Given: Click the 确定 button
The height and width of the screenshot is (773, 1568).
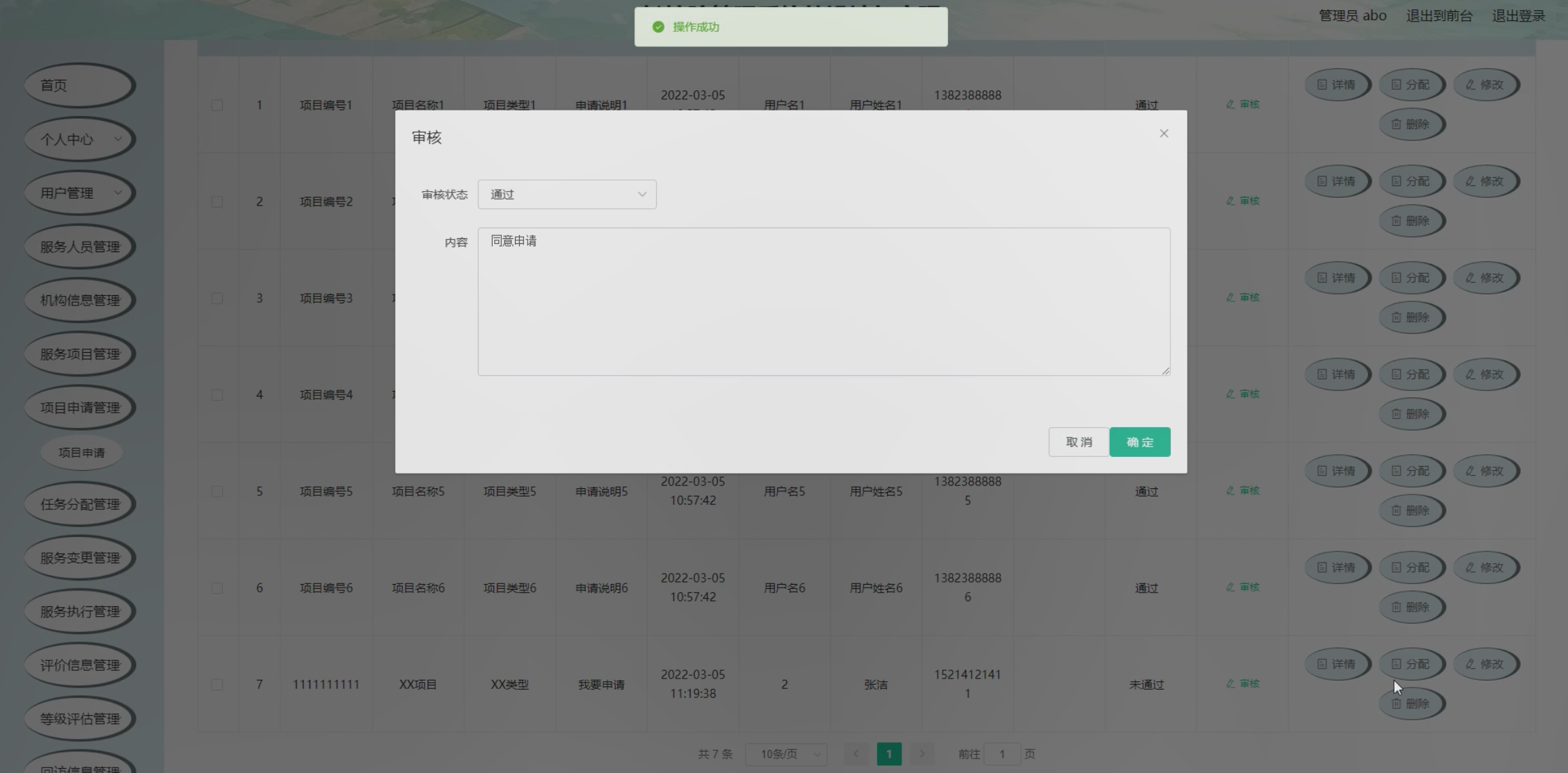Looking at the screenshot, I should coord(1139,442).
